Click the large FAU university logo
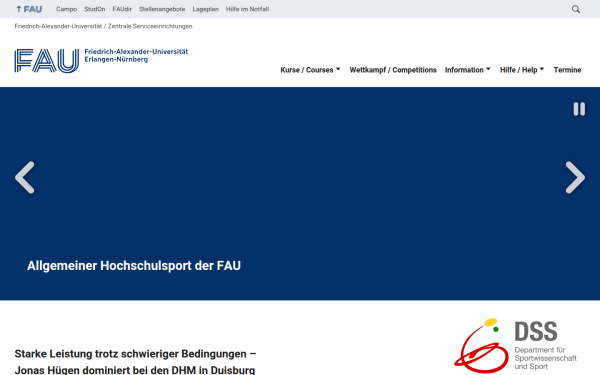The width and height of the screenshot is (600, 375). pos(101,60)
